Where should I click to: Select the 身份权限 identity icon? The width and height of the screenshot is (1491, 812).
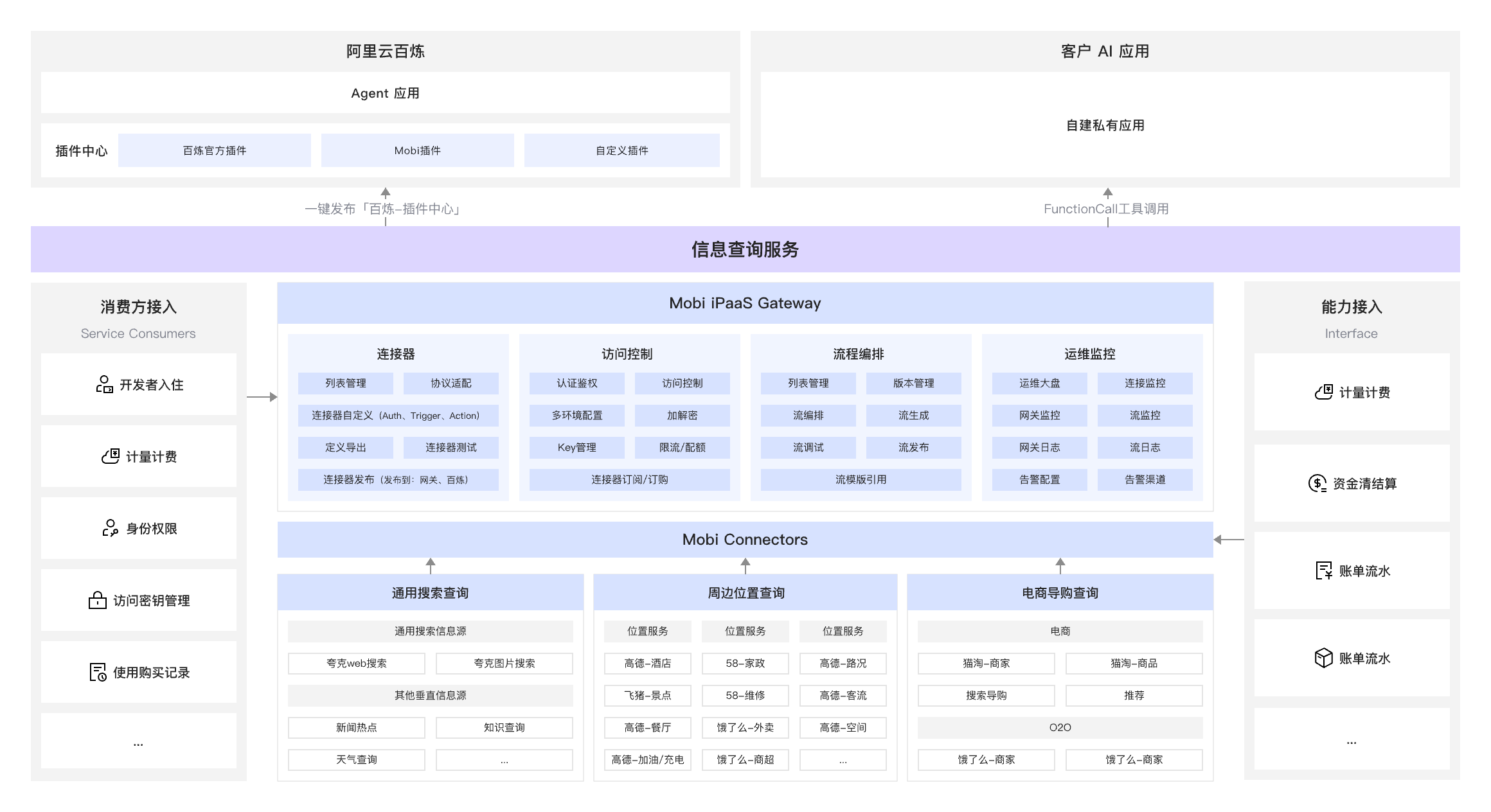point(109,528)
